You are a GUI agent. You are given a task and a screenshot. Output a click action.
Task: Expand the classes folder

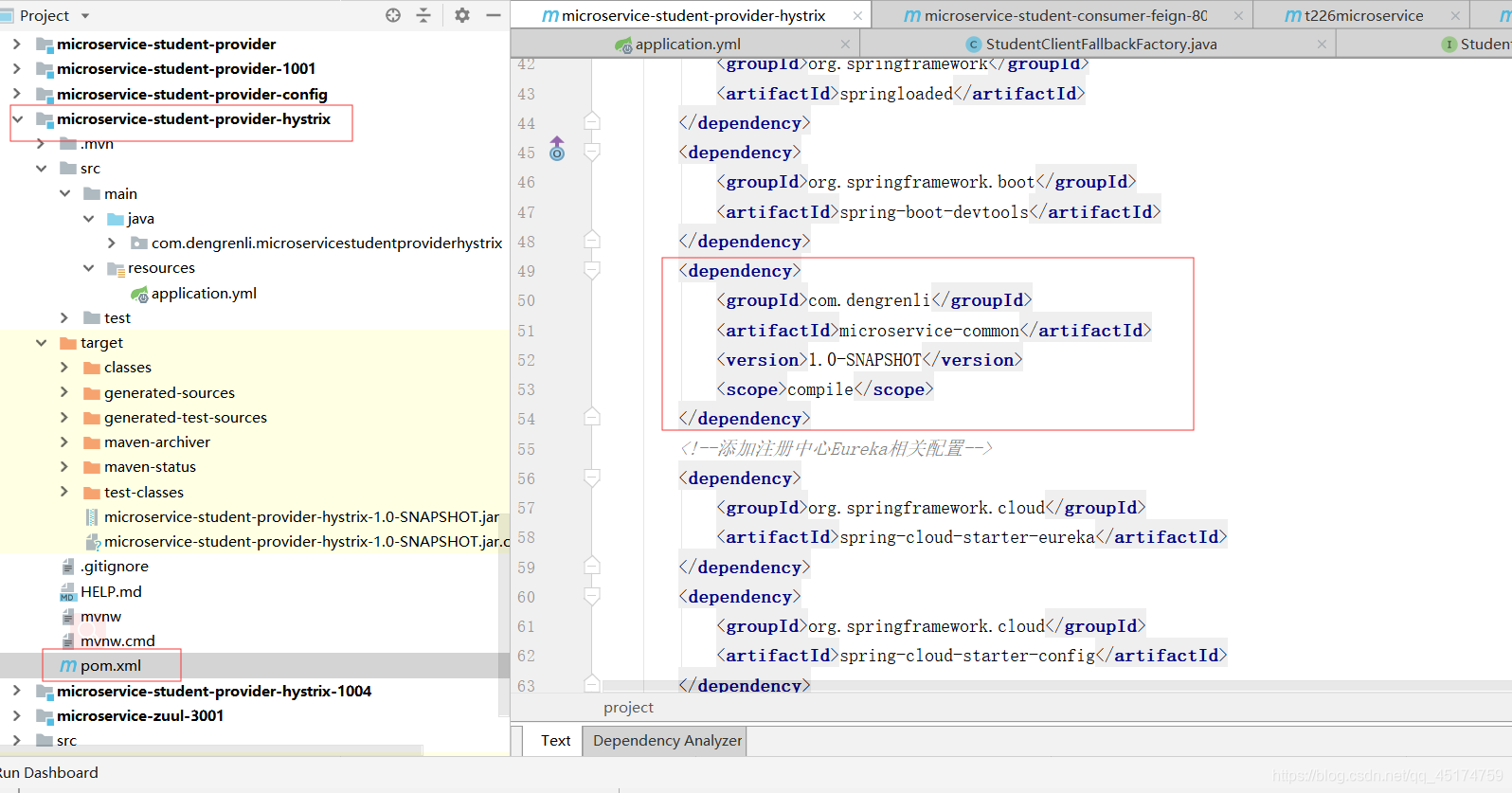click(64, 367)
